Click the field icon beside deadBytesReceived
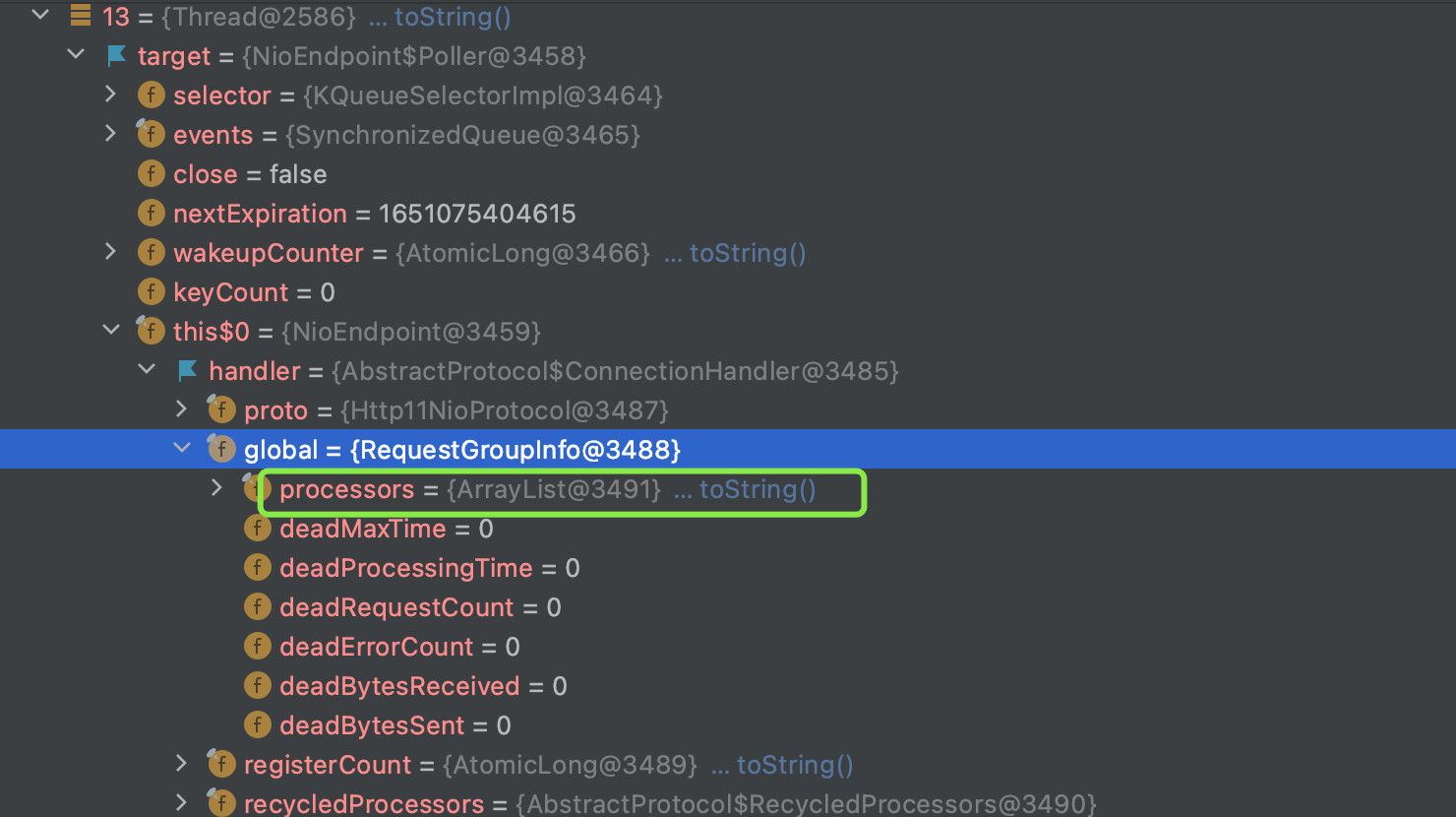 tap(257, 686)
